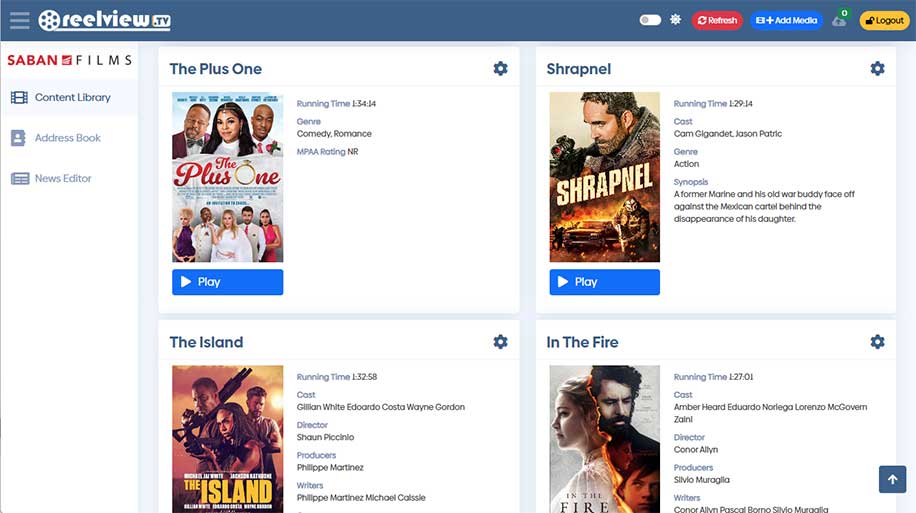Viewport: 916px width, 513px height.
Task: Click The Plus One title
Action: point(216,69)
